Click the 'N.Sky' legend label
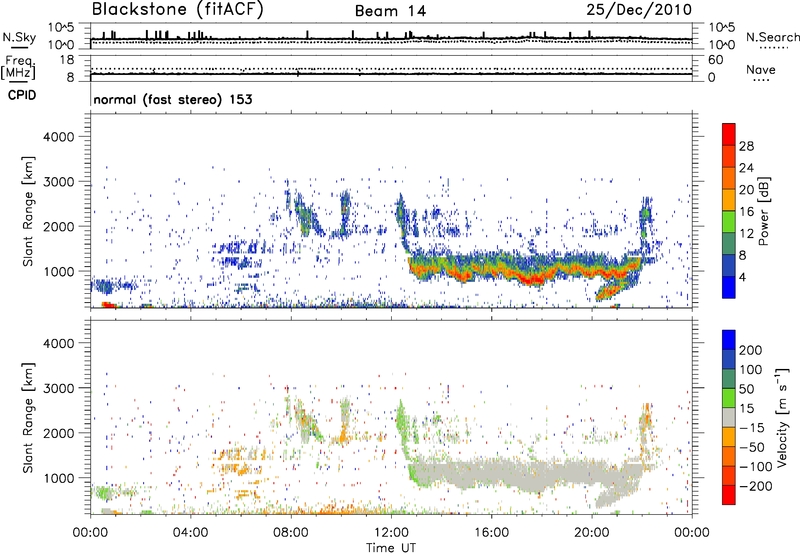This screenshot has width=800, height=554. (x=19, y=37)
